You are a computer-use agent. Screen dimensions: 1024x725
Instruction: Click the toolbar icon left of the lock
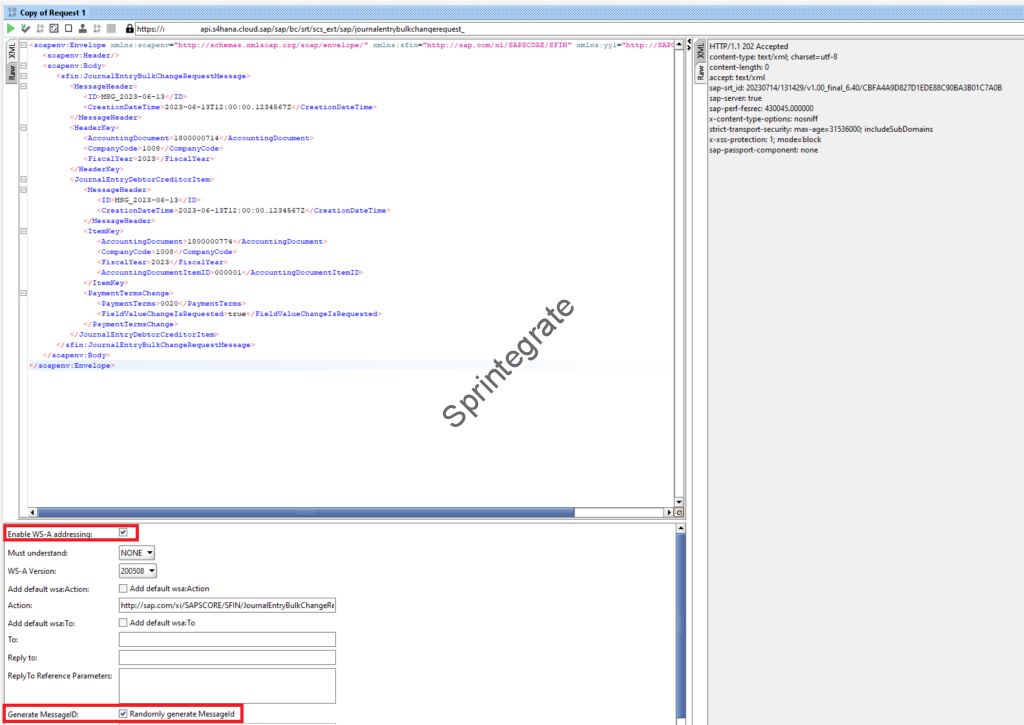(x=112, y=29)
